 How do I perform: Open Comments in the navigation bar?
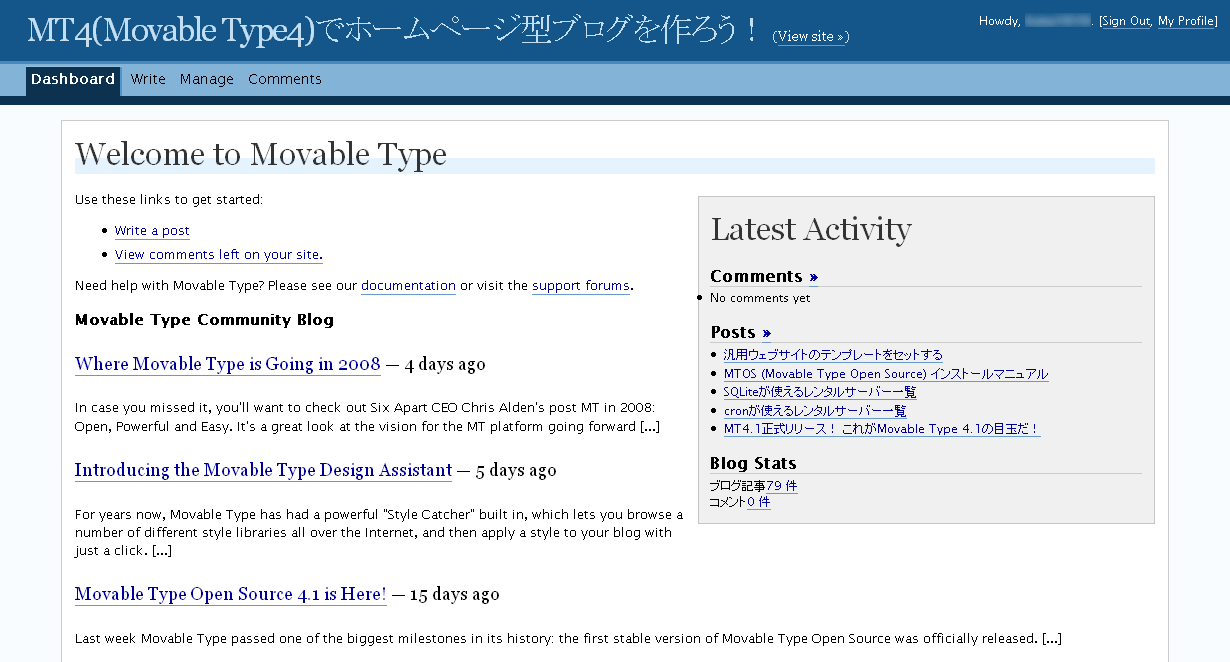coord(285,80)
